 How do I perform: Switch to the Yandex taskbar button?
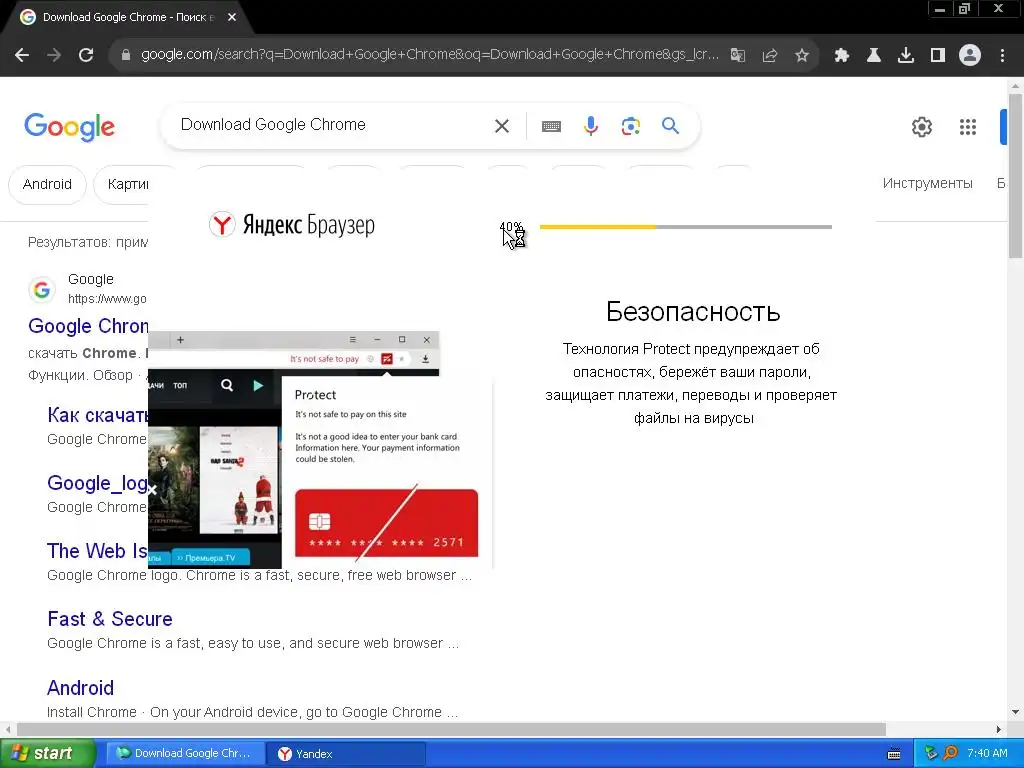tap(346, 754)
